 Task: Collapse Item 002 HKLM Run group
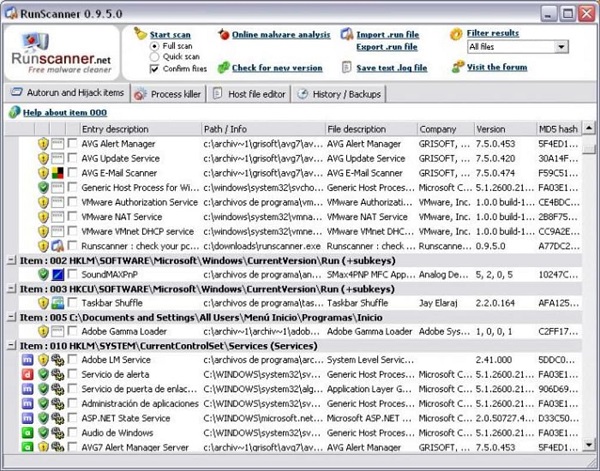[x=11, y=260]
